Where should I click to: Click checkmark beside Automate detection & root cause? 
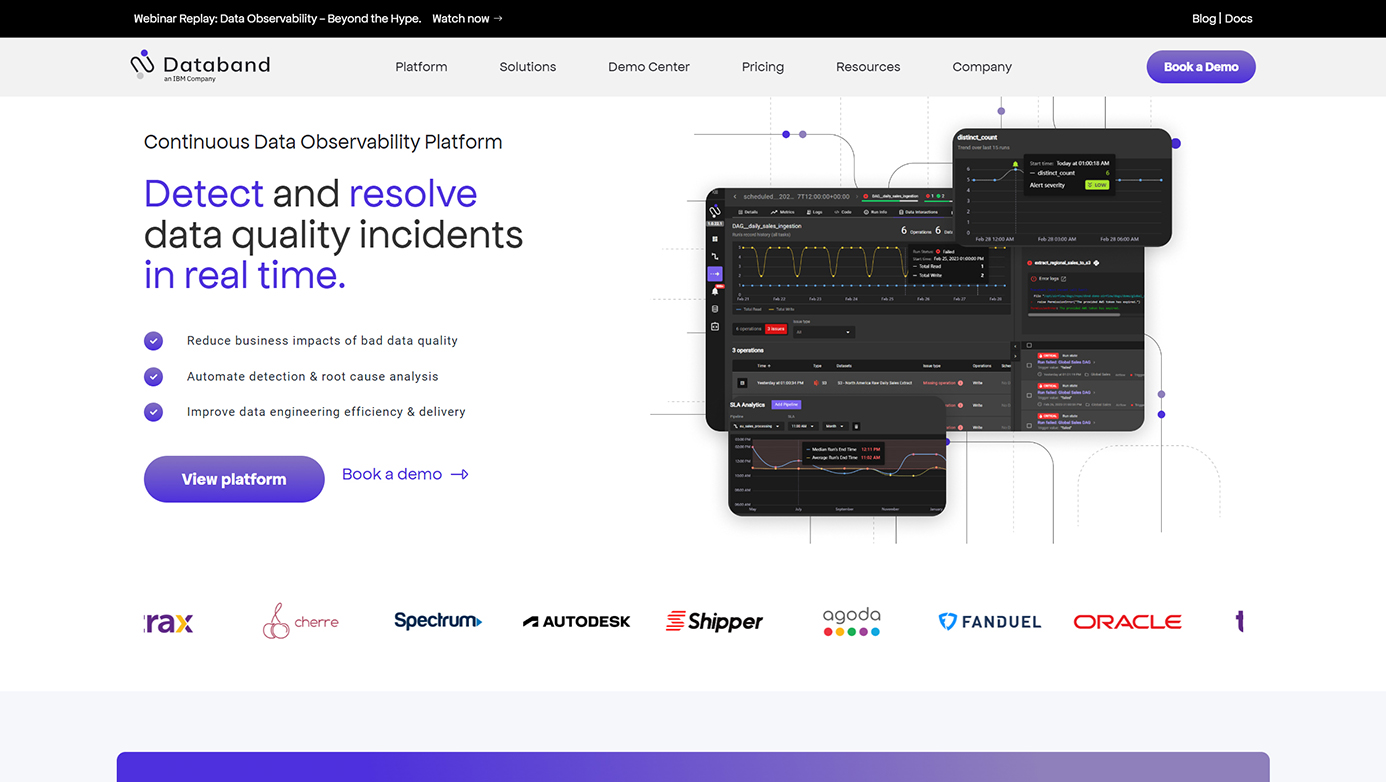tap(153, 377)
